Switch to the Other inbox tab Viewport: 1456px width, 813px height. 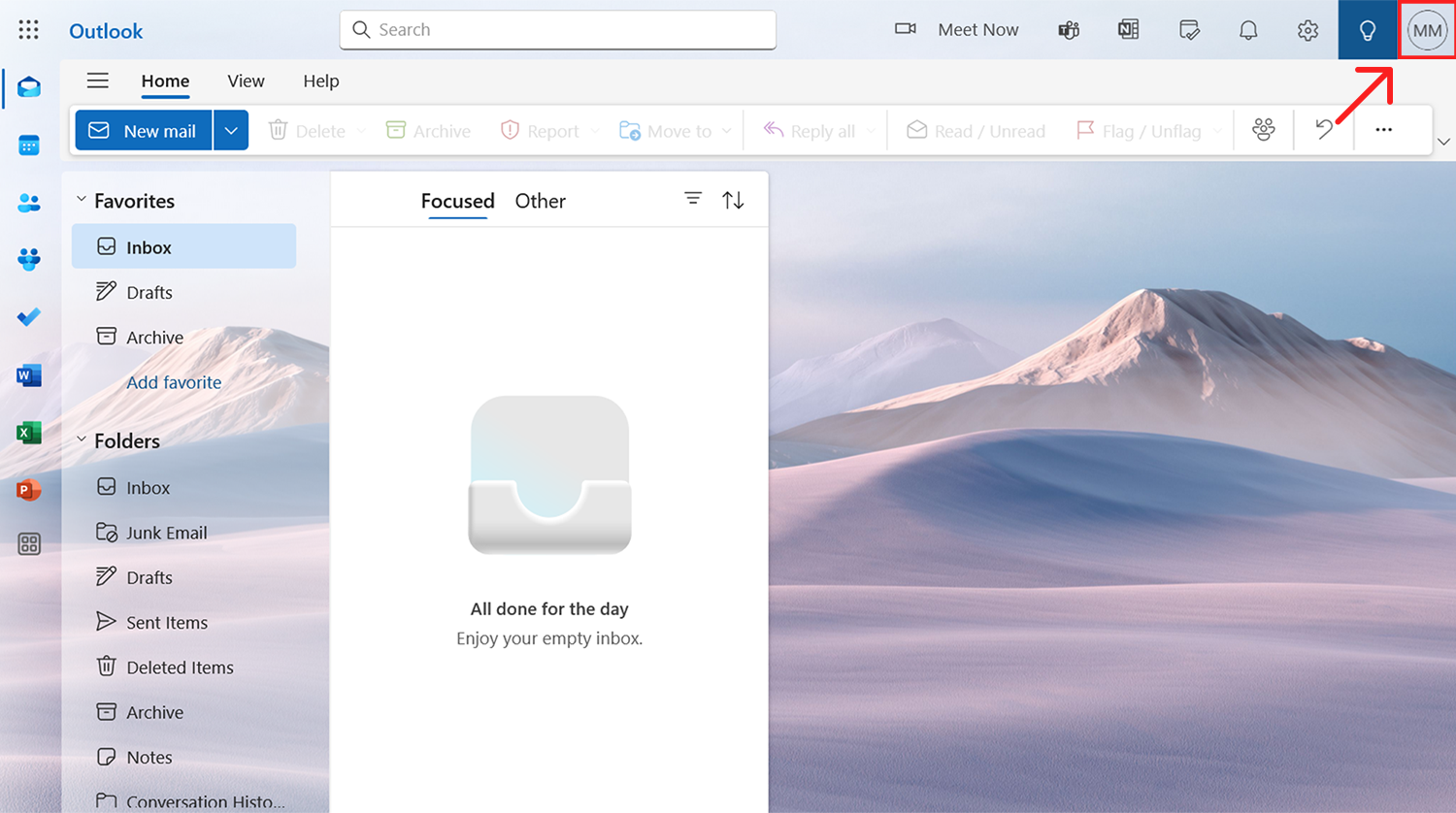[x=540, y=201]
